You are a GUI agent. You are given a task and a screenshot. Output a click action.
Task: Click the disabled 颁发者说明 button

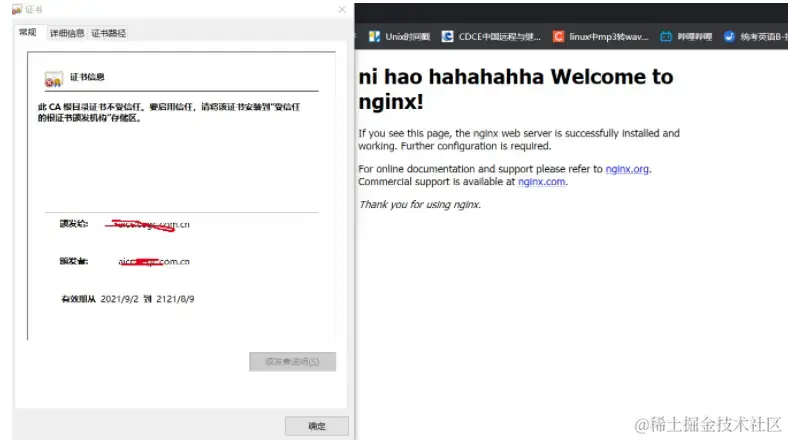tap(292, 362)
